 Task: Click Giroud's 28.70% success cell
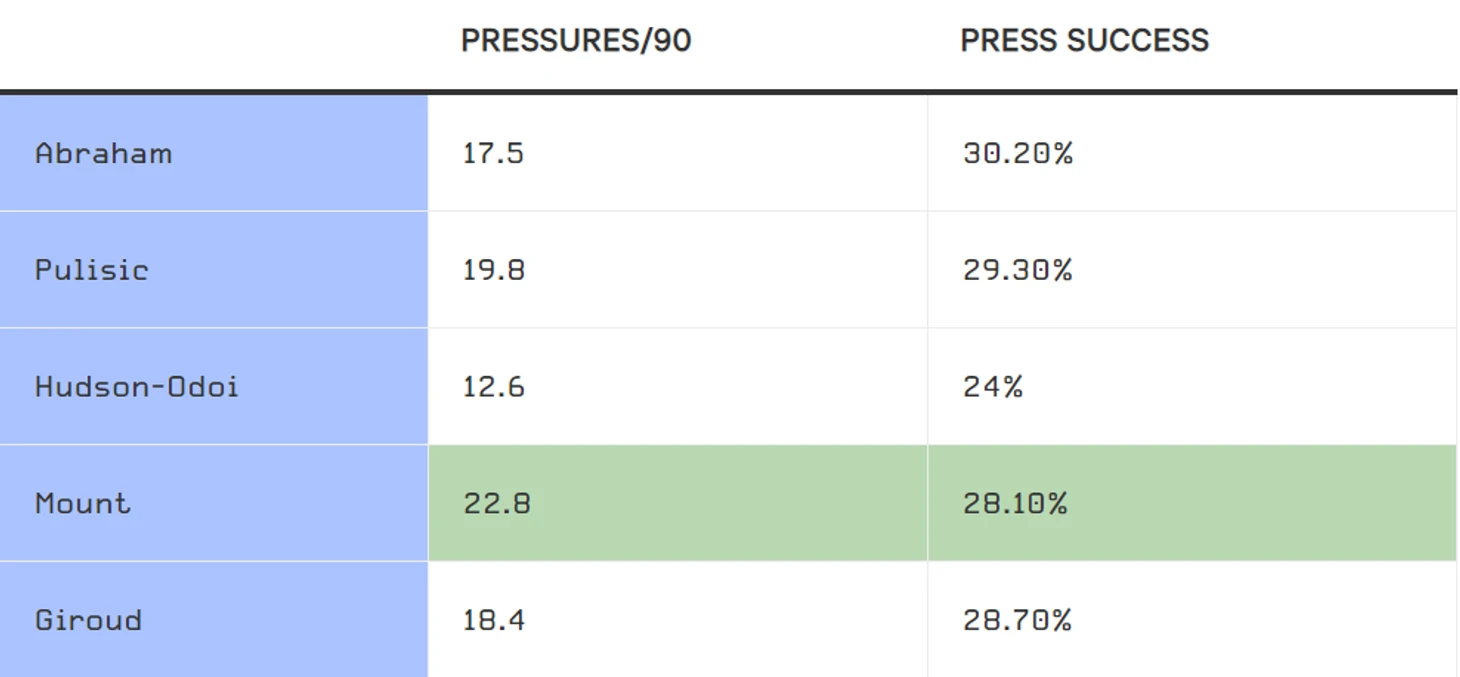1192,620
